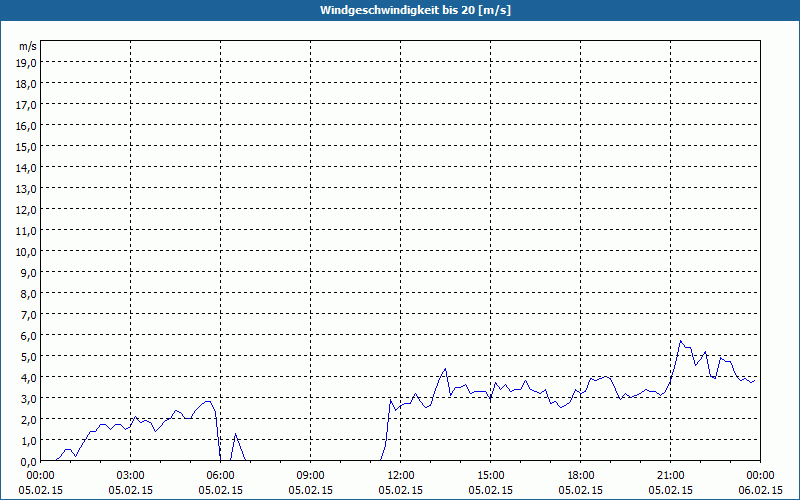Click the 18,0 y-axis label
This screenshot has height=500, width=800.
pos(28,84)
